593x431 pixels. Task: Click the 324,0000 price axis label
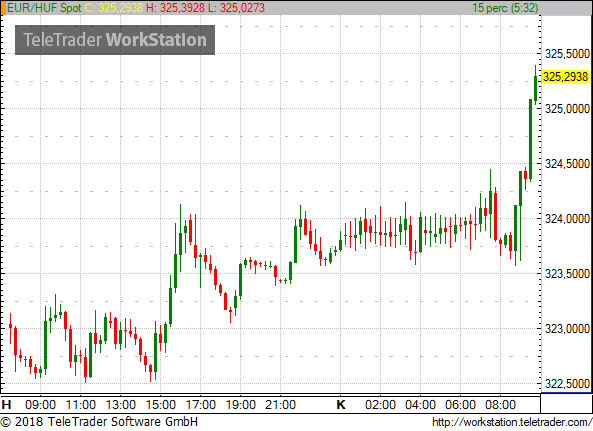click(567, 219)
